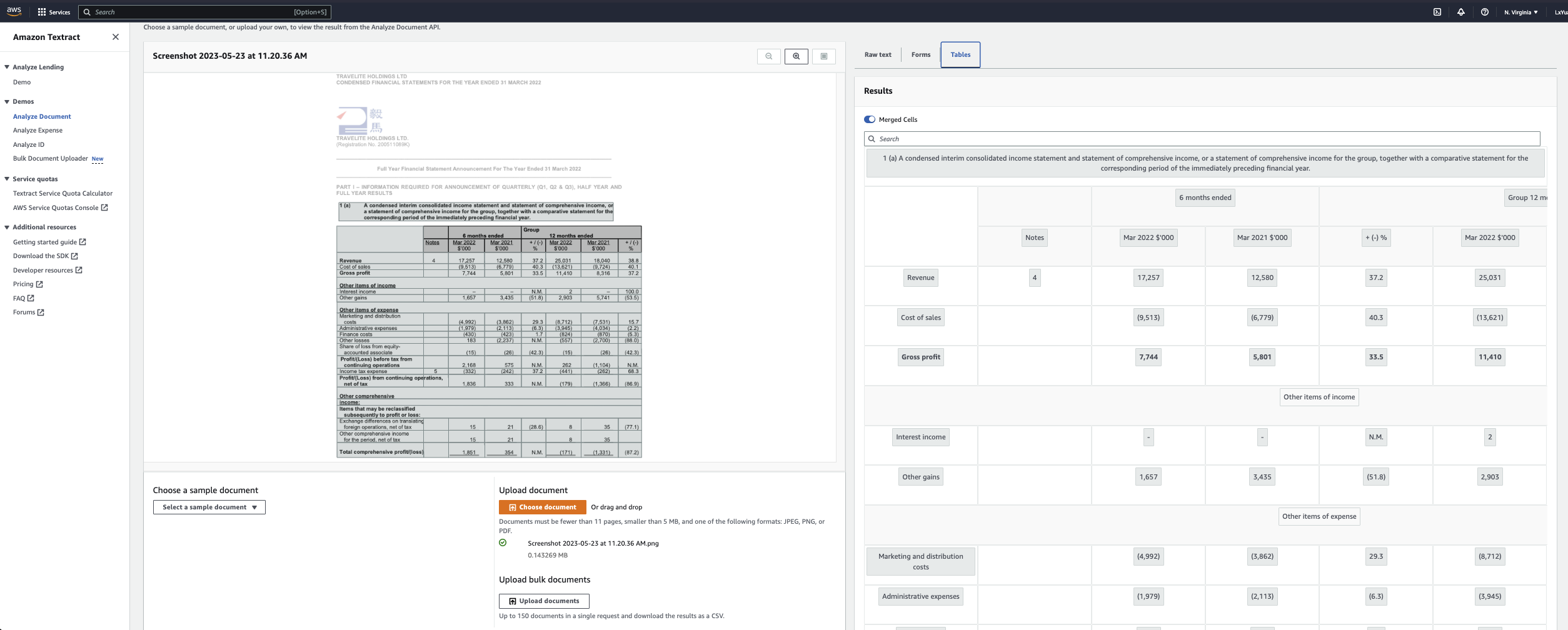Click the fit-to-view document icon
Viewport: 1568px width, 630px height.
tap(823, 56)
